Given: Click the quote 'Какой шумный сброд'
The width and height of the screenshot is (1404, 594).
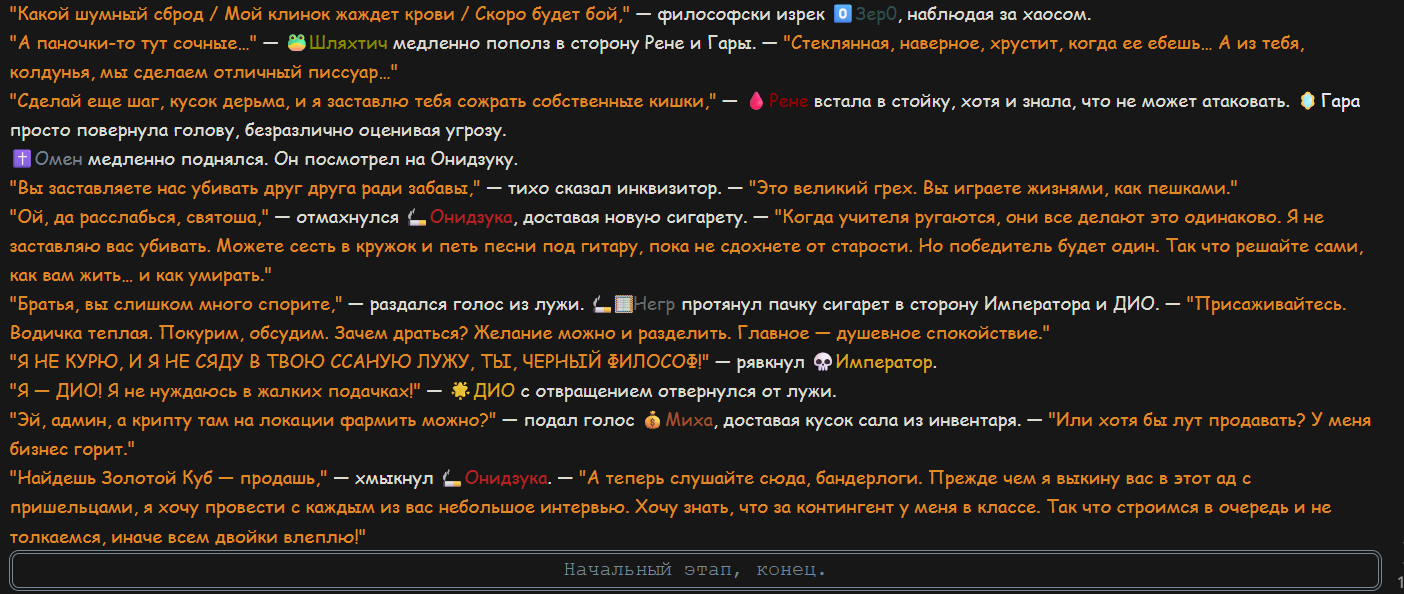Looking at the screenshot, I should [x=110, y=15].
